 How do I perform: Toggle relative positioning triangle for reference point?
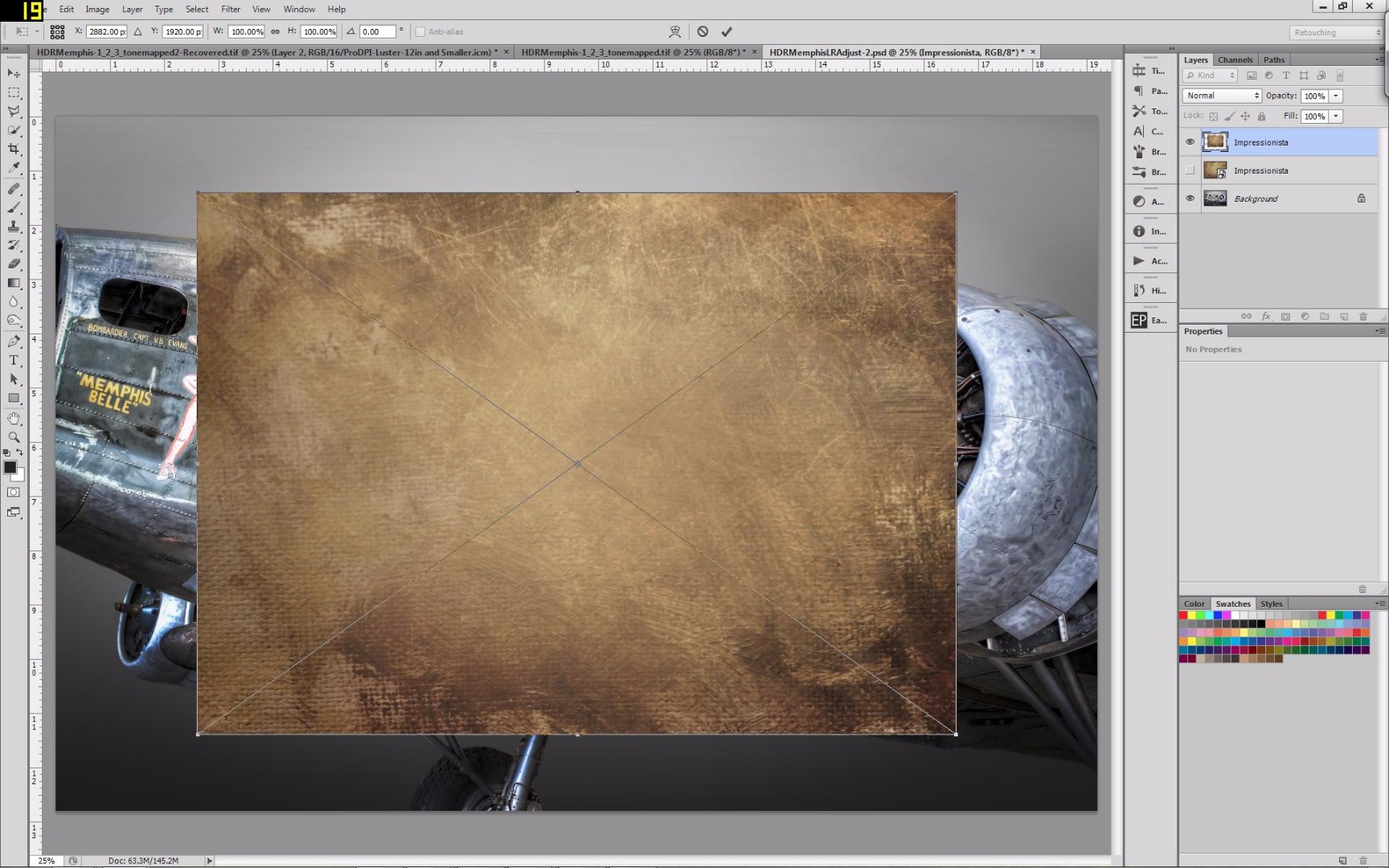[138, 31]
